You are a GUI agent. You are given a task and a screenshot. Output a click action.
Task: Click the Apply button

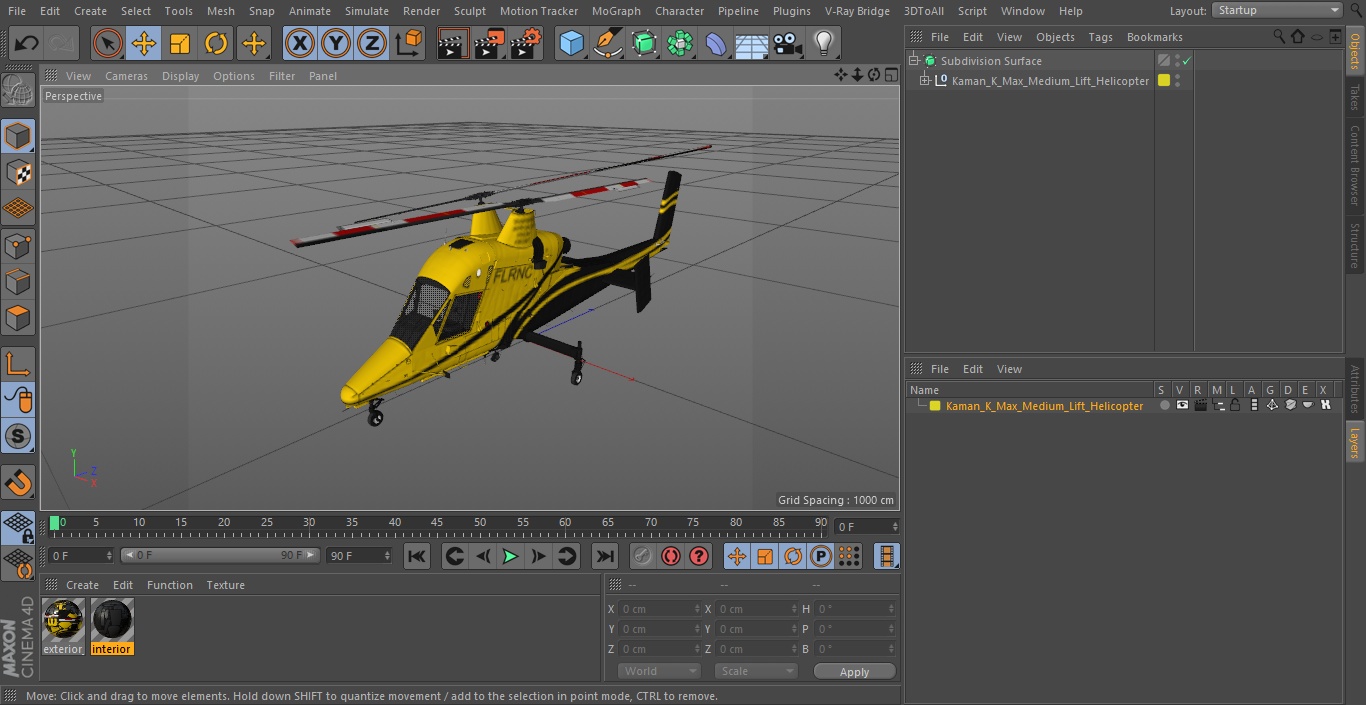pyautogui.click(x=854, y=672)
